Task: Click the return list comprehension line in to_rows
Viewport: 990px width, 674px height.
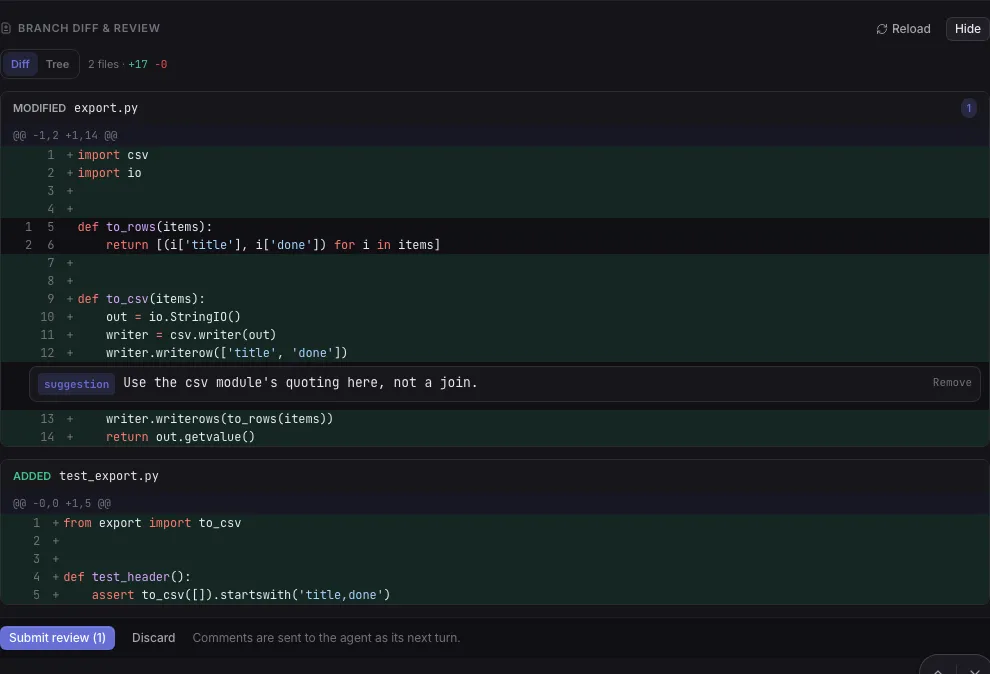Action: [x=495, y=245]
